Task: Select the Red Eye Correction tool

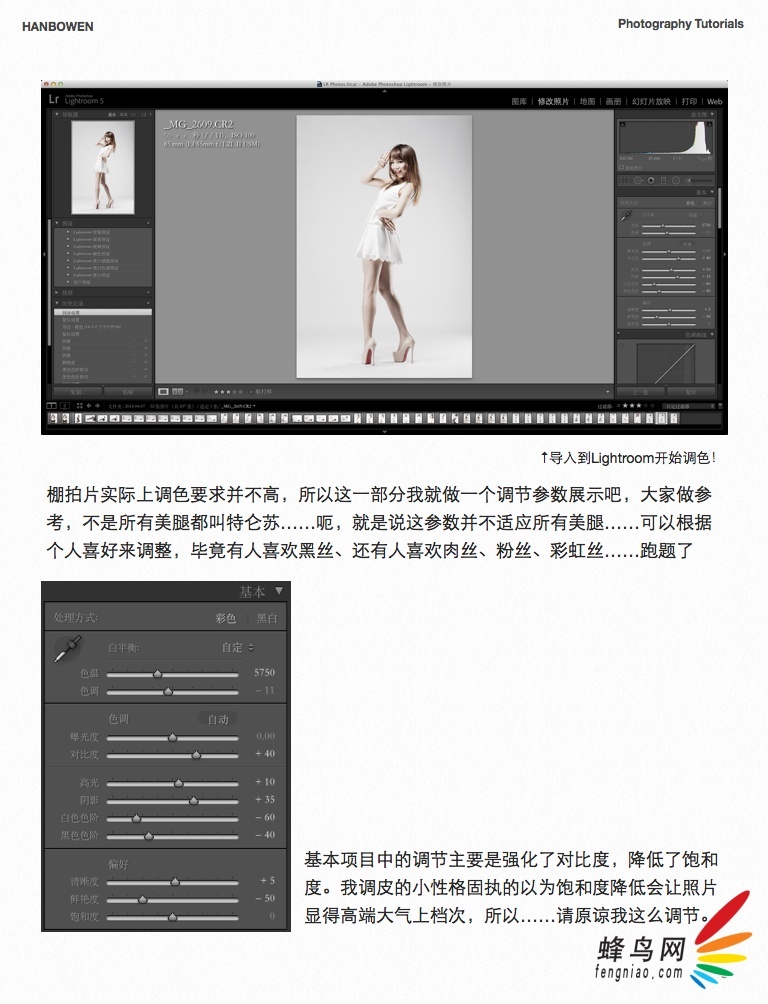Action: pos(650,180)
